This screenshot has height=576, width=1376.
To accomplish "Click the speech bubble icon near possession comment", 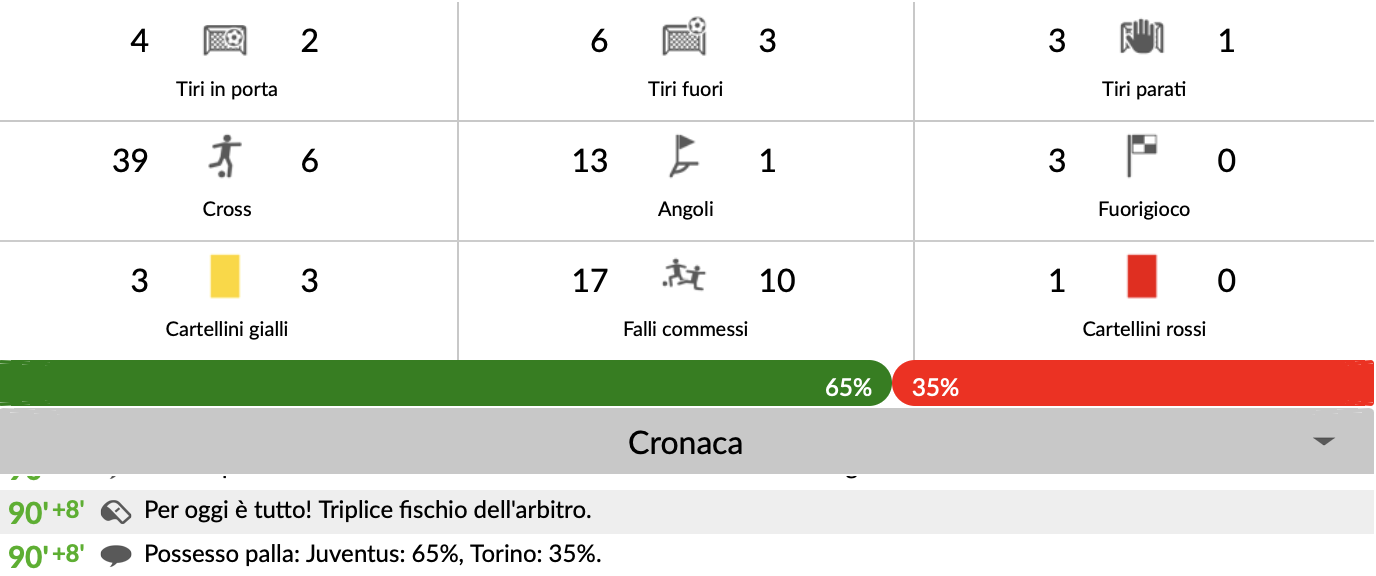I will [x=117, y=555].
